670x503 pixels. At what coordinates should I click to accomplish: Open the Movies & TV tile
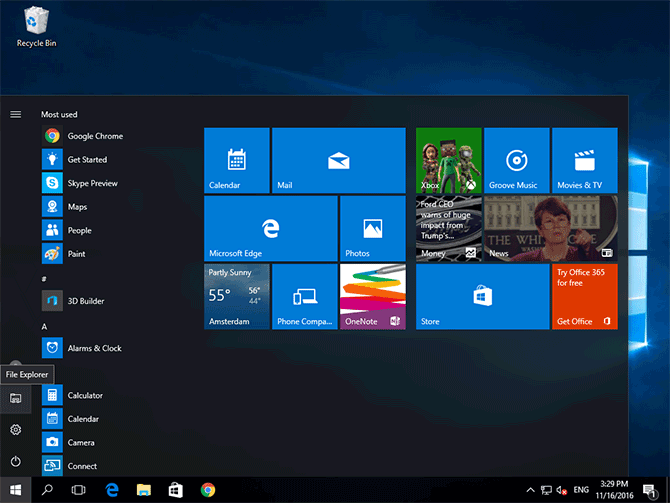click(585, 160)
